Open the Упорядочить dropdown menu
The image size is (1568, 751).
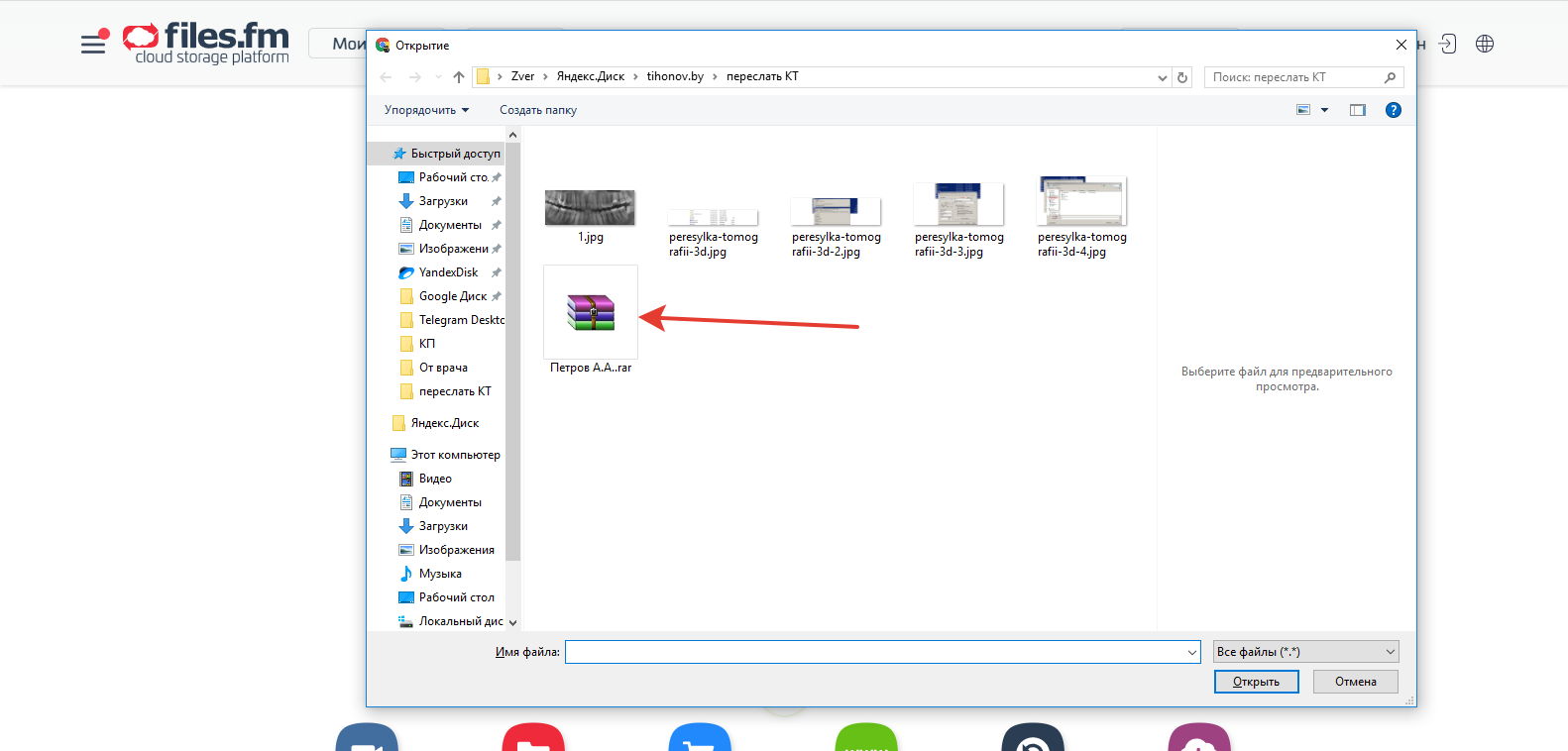[x=426, y=110]
